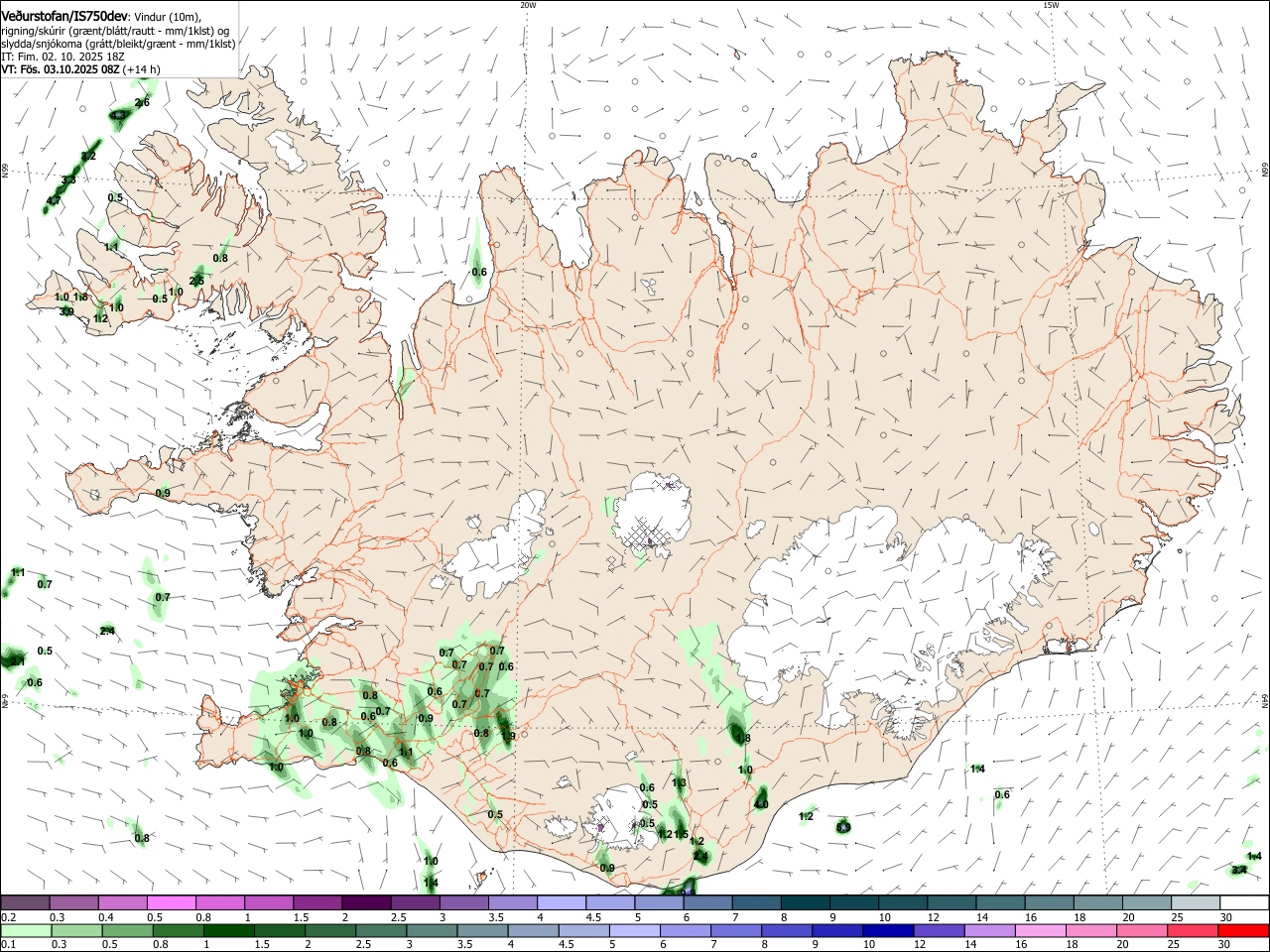Click the bright red 30 swatch, bottom legend row
The height and width of the screenshot is (952, 1270).
[1243, 931]
